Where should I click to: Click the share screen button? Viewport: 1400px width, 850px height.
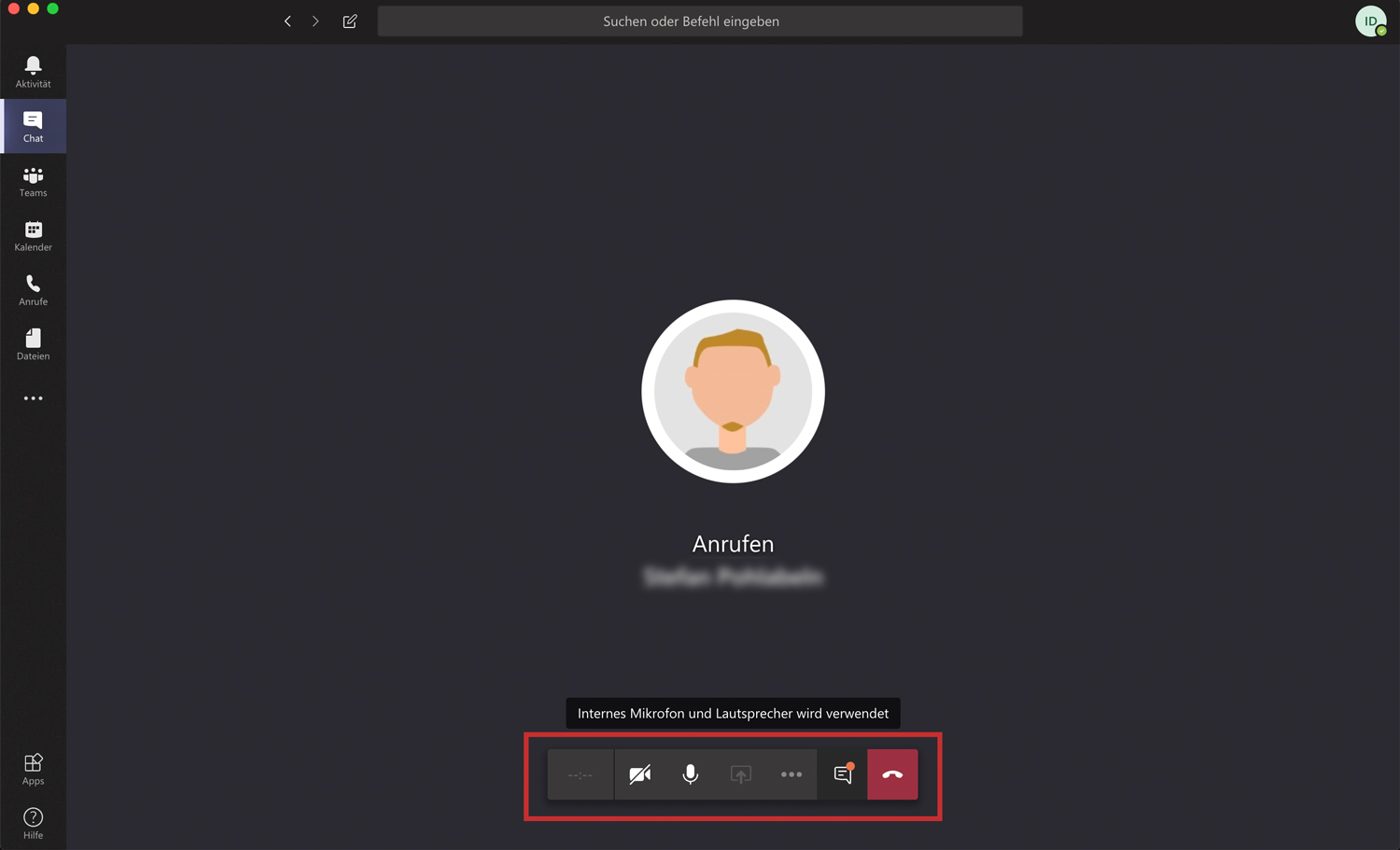740,774
